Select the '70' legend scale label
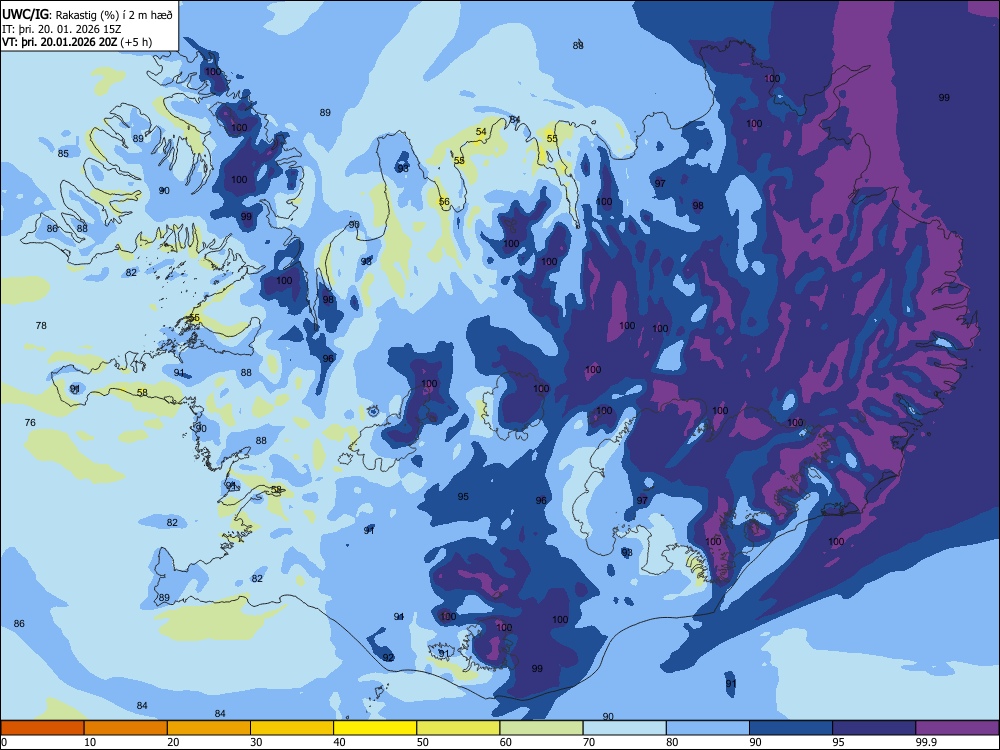Viewport: 1000px width, 750px height. (589, 742)
